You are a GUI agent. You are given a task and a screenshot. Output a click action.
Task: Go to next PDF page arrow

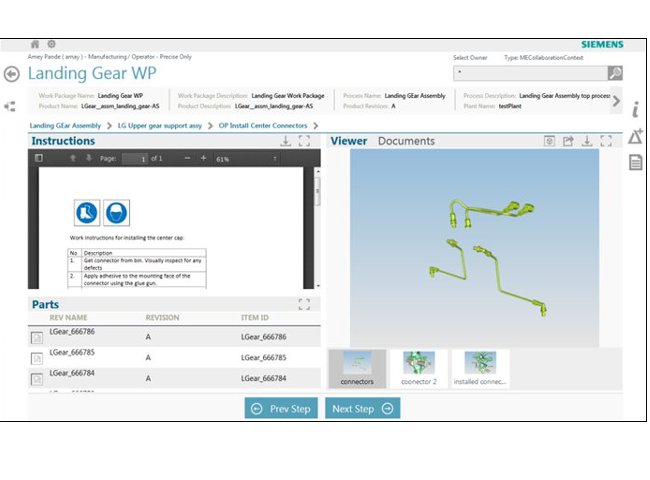pos(88,158)
